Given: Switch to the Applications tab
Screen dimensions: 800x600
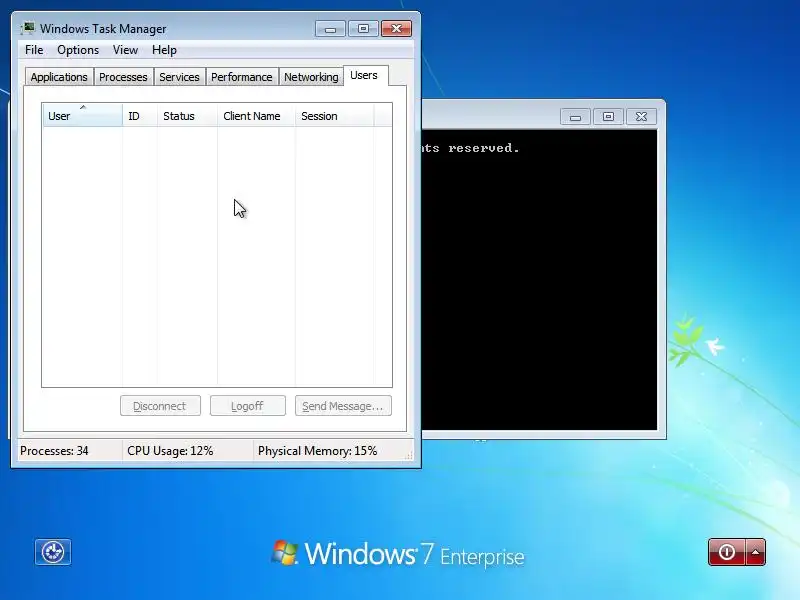Looking at the screenshot, I should pyautogui.click(x=59, y=77).
